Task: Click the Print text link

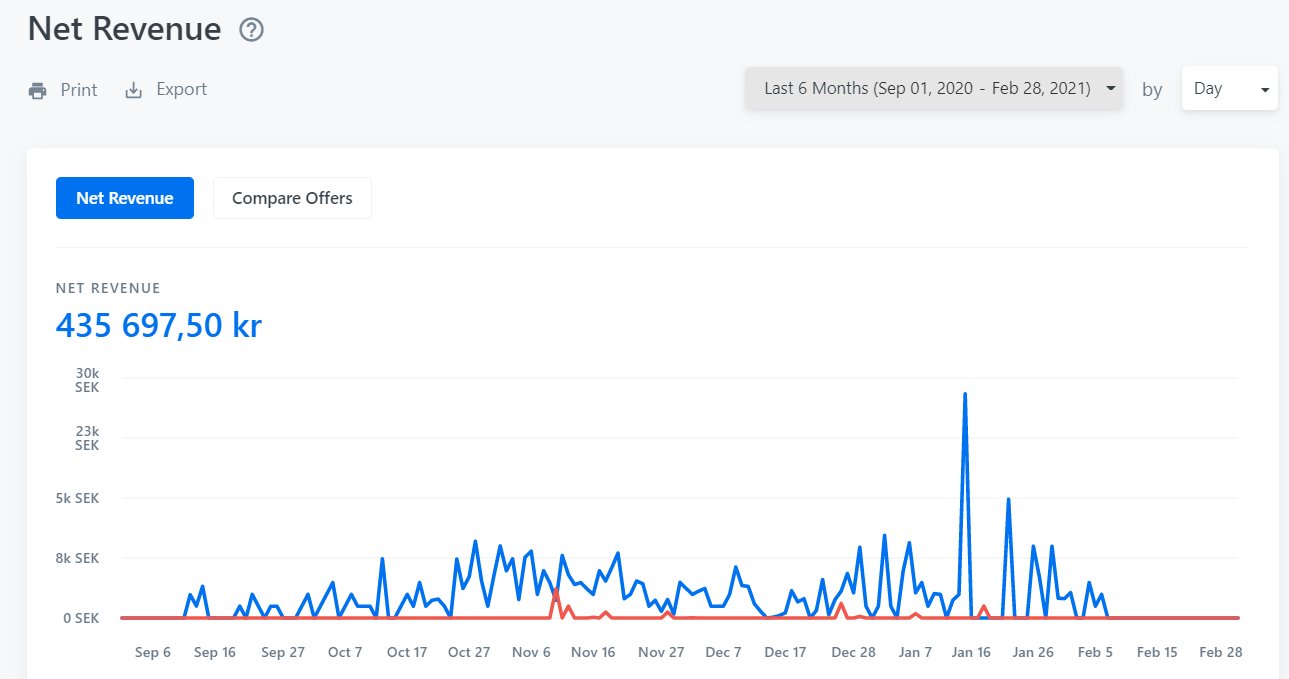Action: pos(79,90)
